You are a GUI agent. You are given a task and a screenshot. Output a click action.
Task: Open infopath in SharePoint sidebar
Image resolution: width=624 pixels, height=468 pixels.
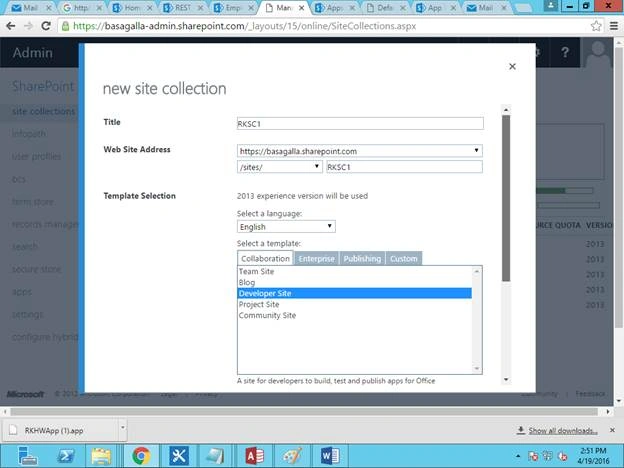coord(29,134)
